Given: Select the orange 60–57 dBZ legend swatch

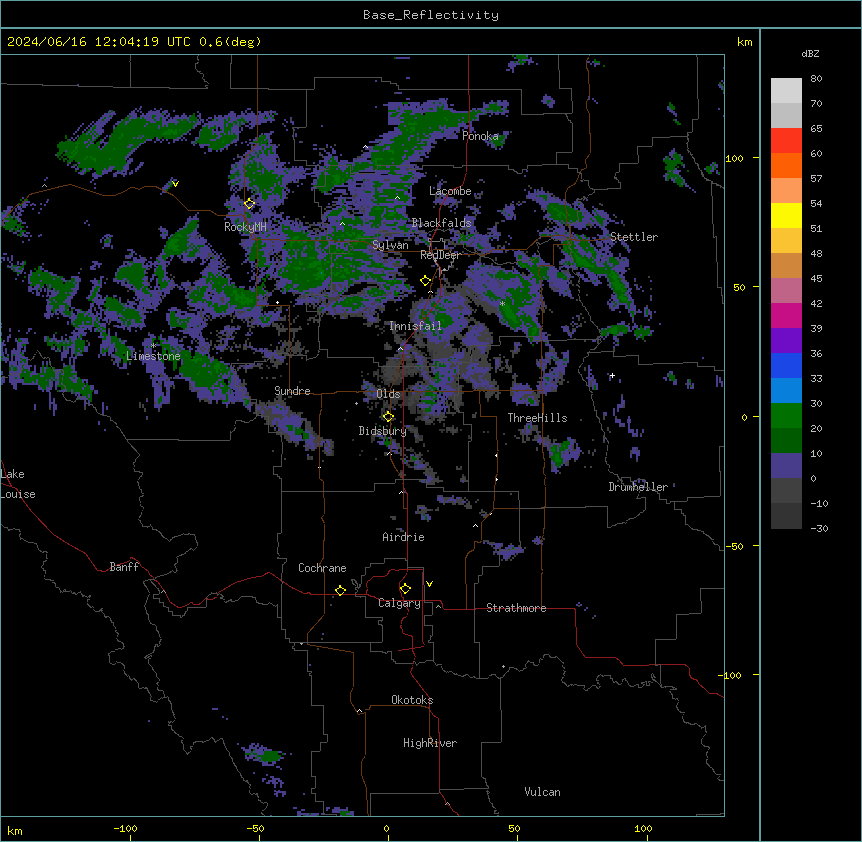Looking at the screenshot, I should point(786,165).
